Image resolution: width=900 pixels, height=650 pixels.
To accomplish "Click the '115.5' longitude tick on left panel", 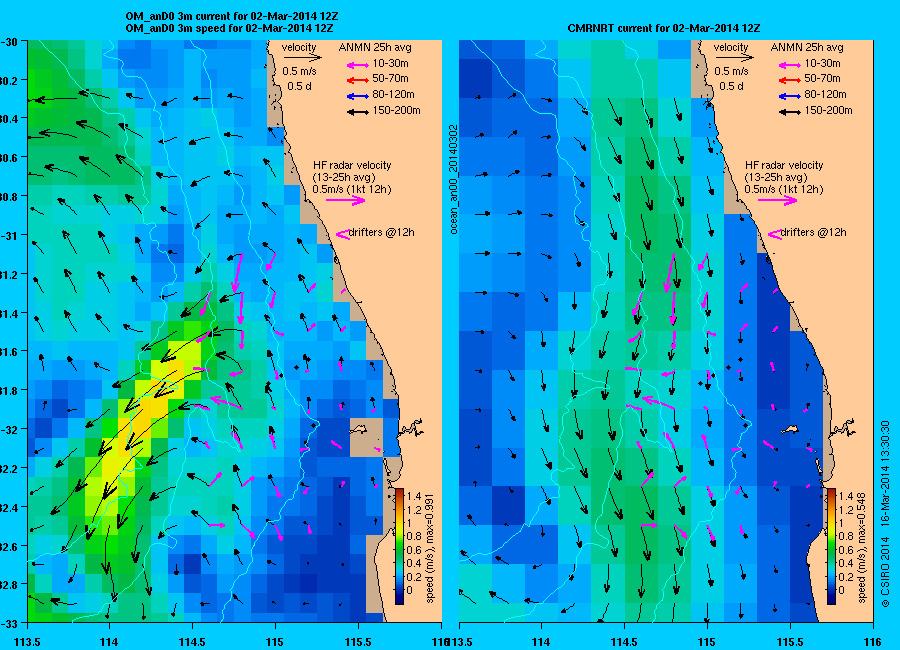I will click(358, 642).
